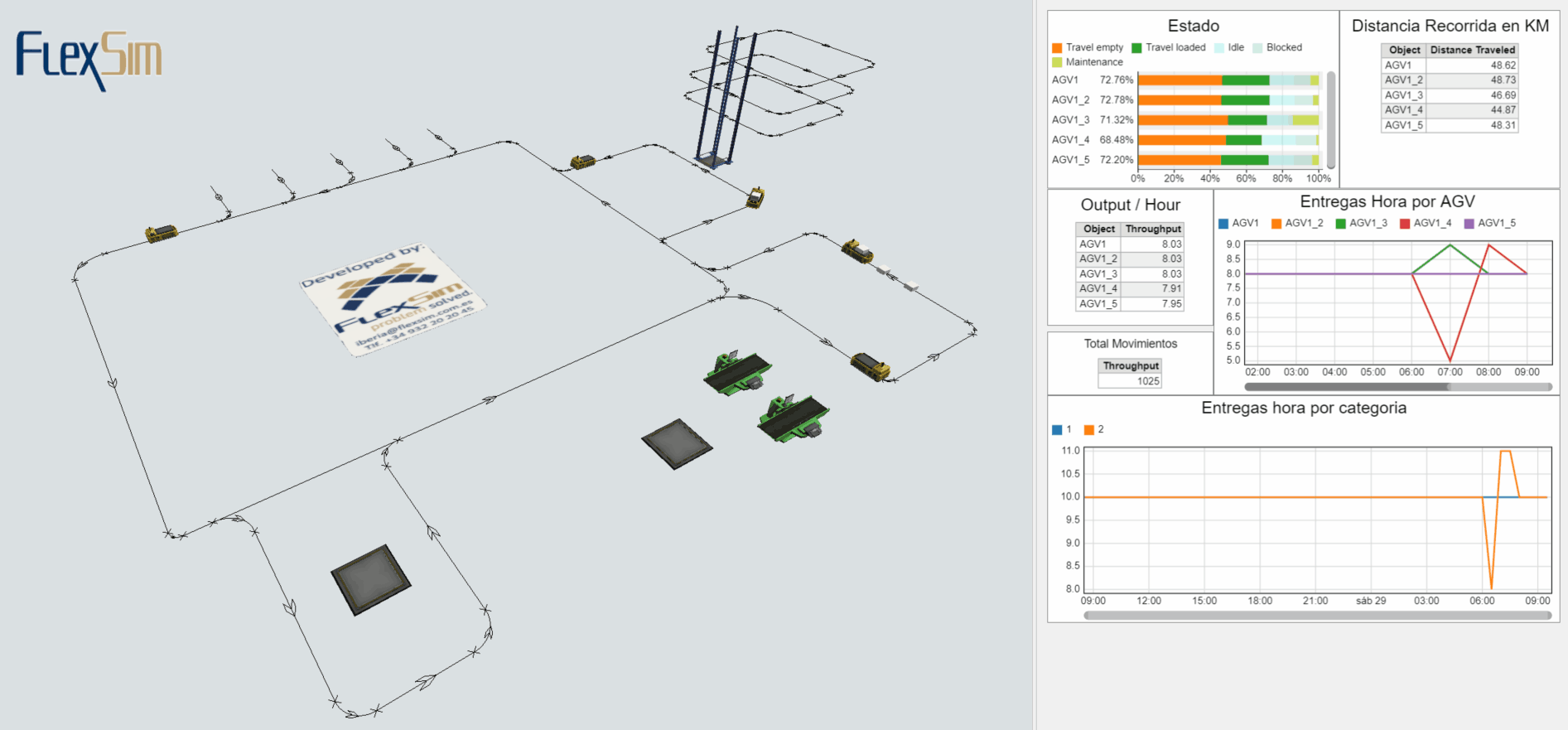This screenshot has height=730, width=1568.
Task: Click the Travel loaded green legend swatch
Action: point(1137,48)
